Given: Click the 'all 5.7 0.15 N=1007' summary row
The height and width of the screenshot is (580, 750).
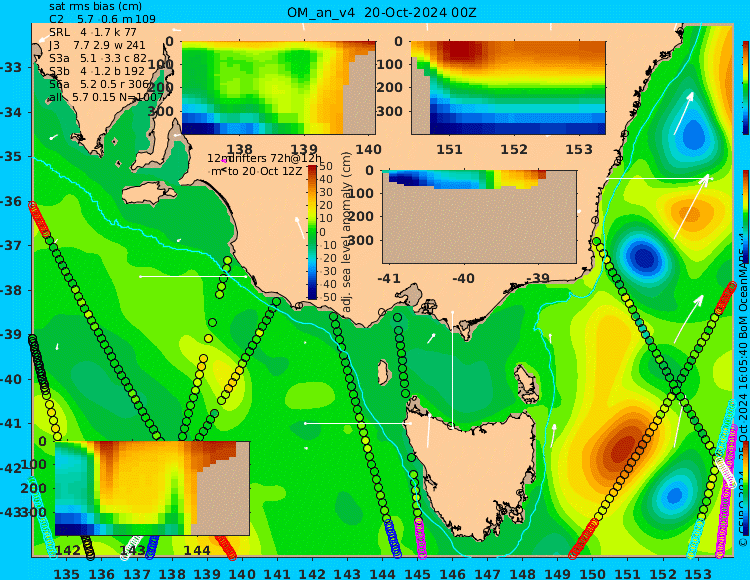Looking at the screenshot, I should (x=106, y=97).
